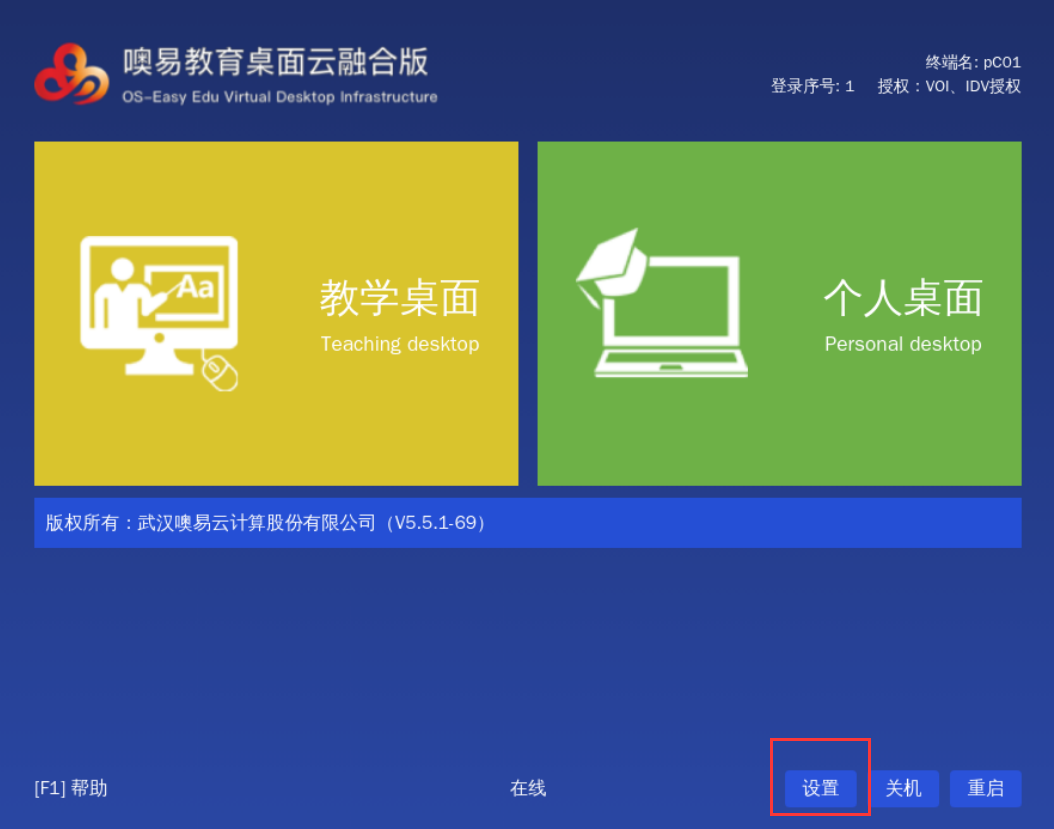Open the 教学桌面 Teaching desktop tile
Viewport: 1054px width, 829px height.
click(x=276, y=313)
